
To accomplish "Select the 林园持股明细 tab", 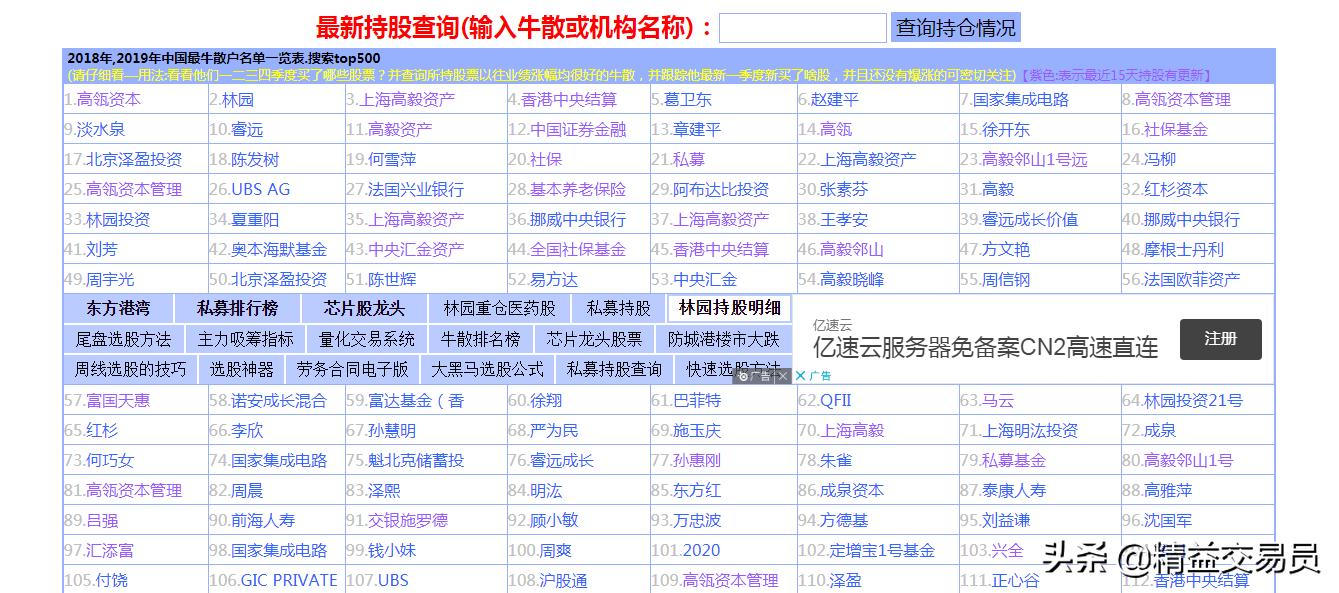I will [729, 308].
